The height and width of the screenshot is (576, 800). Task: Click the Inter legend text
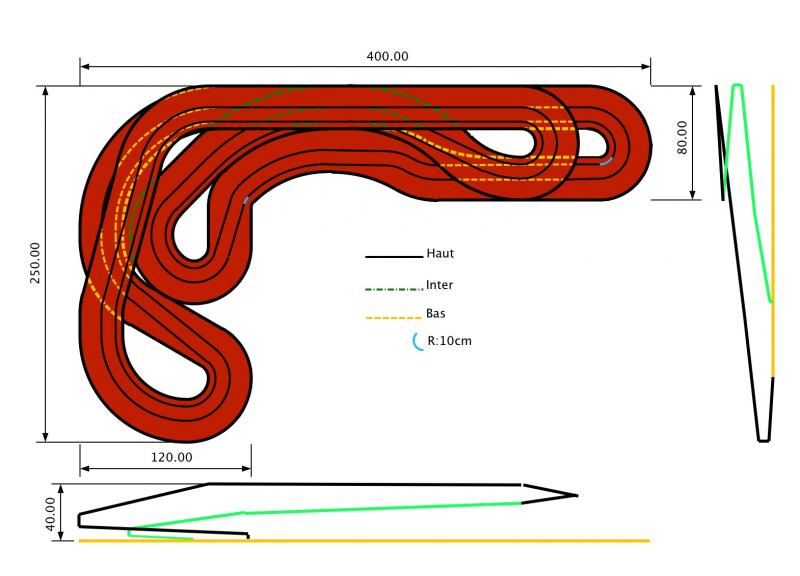(x=440, y=285)
